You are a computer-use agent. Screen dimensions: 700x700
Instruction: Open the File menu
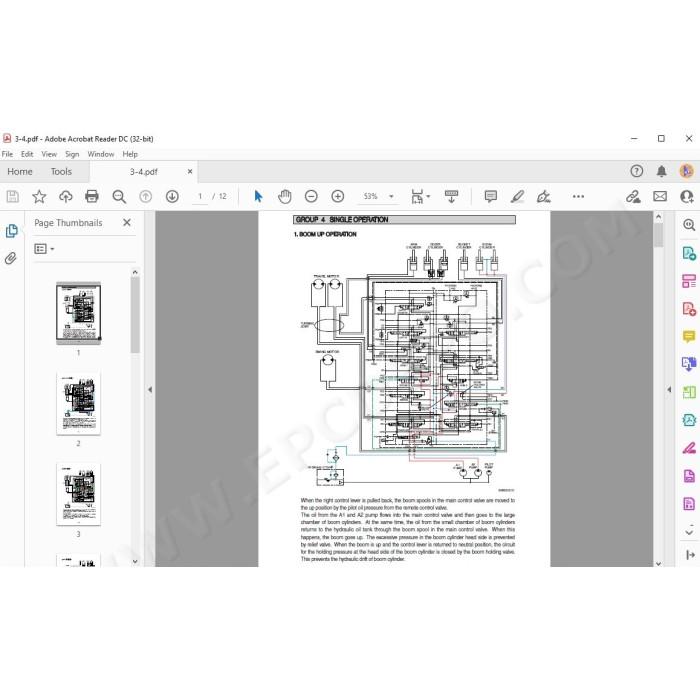tap(8, 154)
